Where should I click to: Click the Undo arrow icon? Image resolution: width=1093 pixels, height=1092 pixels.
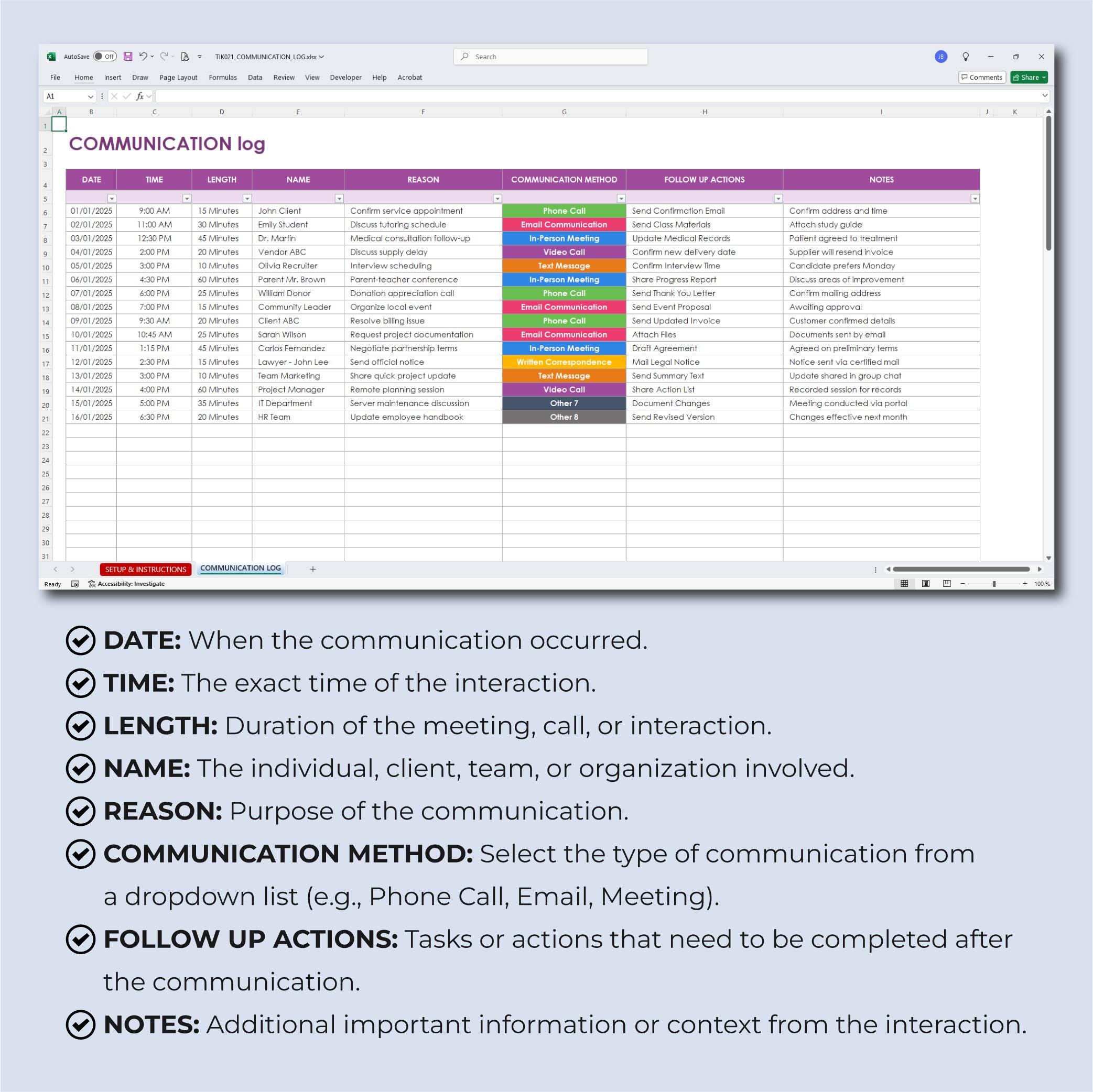click(x=143, y=57)
